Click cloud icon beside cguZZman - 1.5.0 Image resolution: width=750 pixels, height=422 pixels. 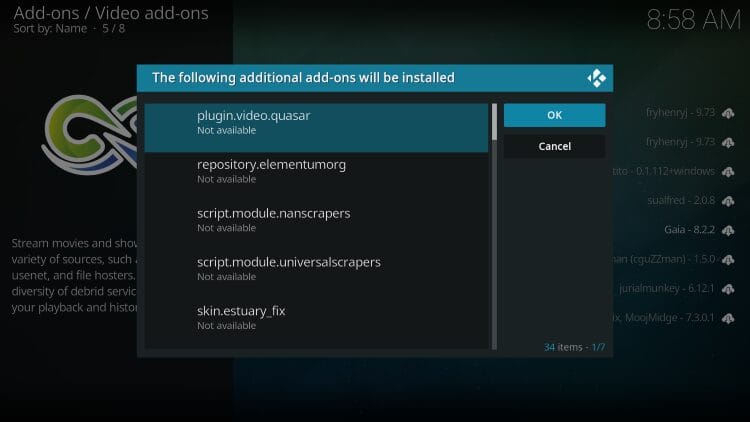tap(728, 260)
